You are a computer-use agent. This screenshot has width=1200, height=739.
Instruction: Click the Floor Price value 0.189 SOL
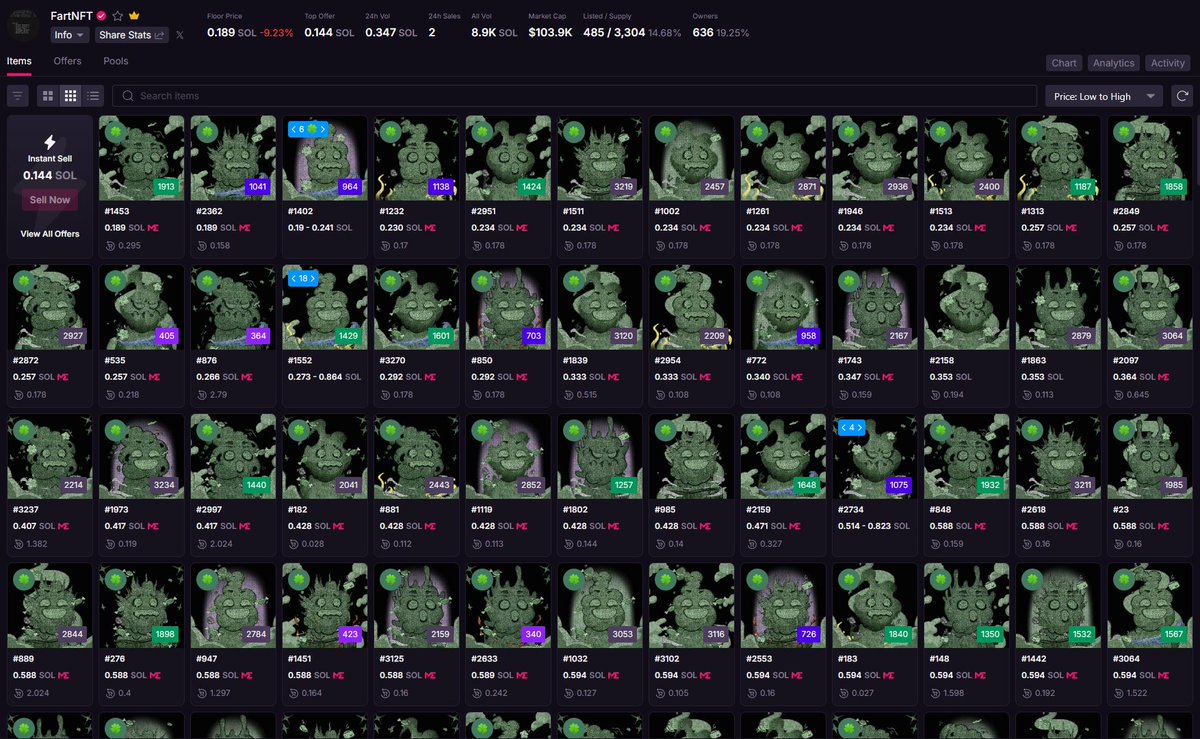231,33
